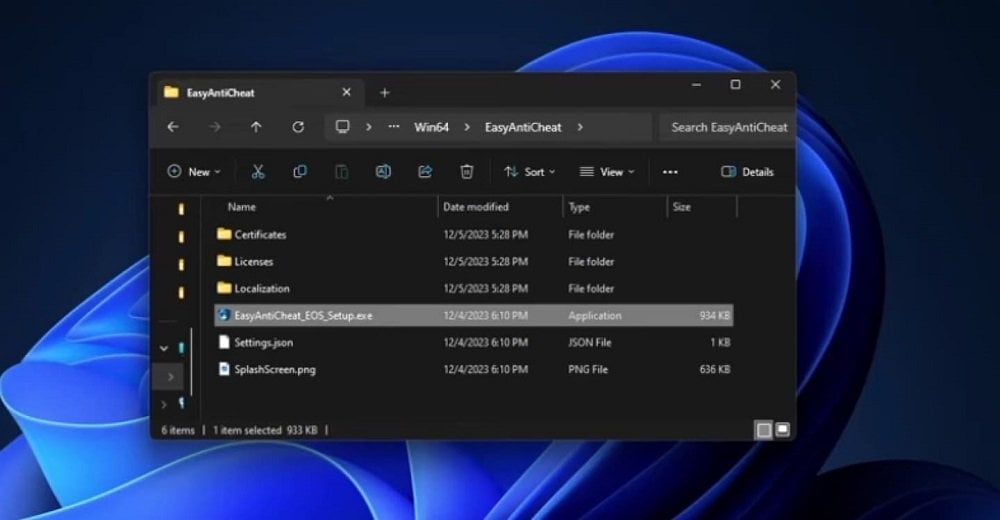1000x520 pixels.
Task: Expand the highlighted navigation pane chevron
Action: tap(170, 377)
